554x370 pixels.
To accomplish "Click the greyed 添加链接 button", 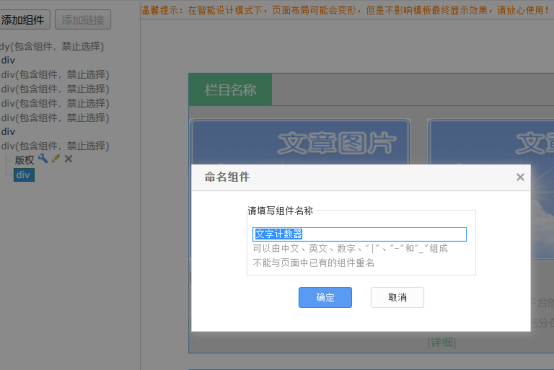I will pyautogui.click(x=83, y=20).
